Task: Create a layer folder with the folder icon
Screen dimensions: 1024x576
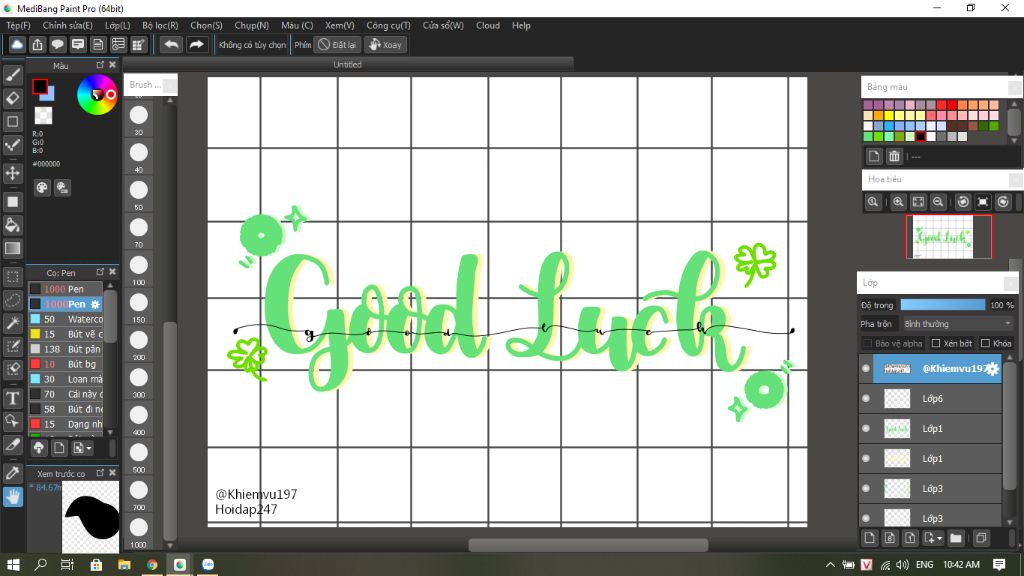Action: pos(955,538)
